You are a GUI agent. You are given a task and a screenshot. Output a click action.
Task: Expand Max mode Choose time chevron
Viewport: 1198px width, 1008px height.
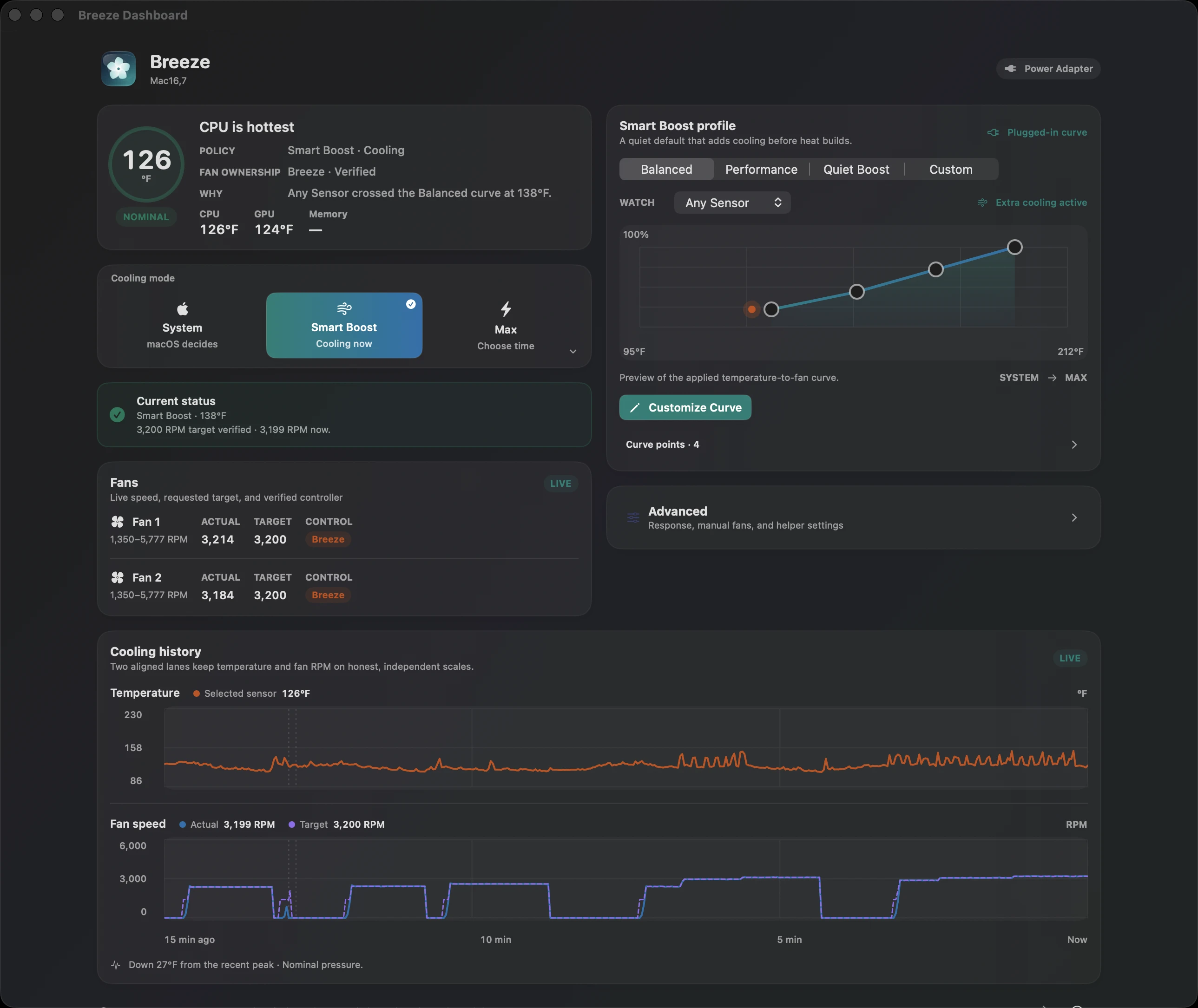click(x=573, y=352)
